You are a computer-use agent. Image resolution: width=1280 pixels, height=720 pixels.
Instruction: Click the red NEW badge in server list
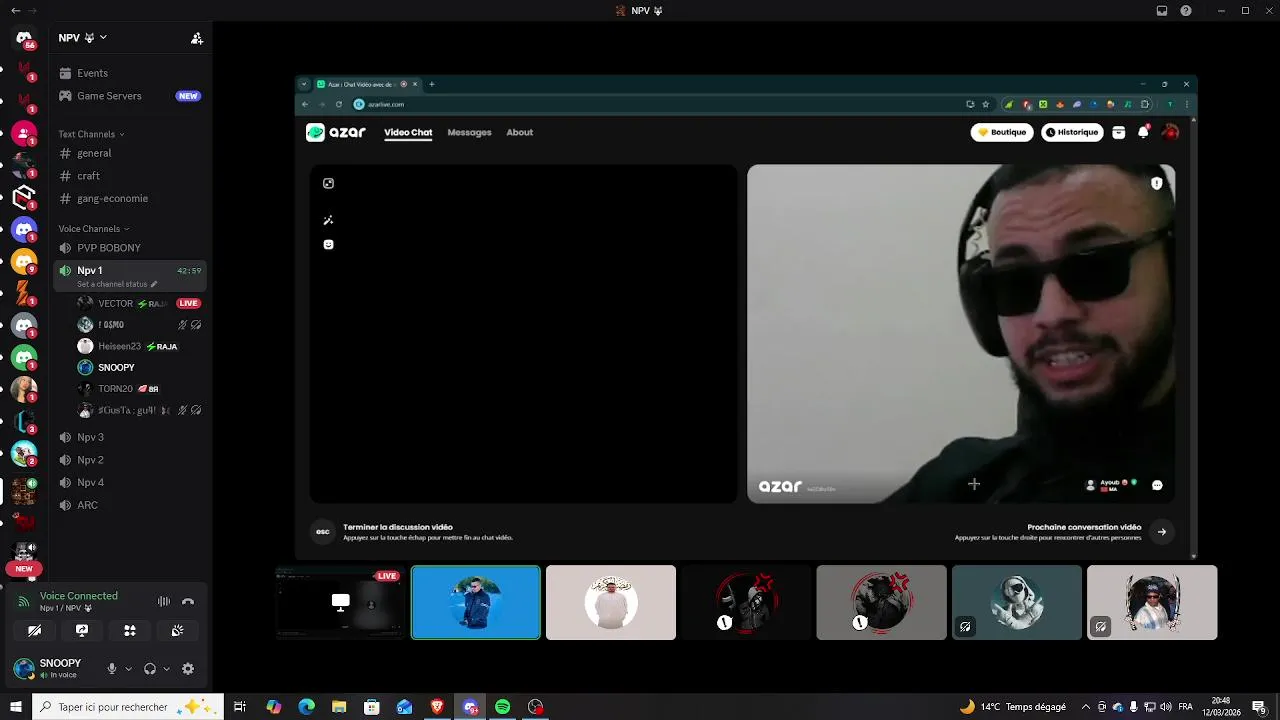pyautogui.click(x=24, y=569)
